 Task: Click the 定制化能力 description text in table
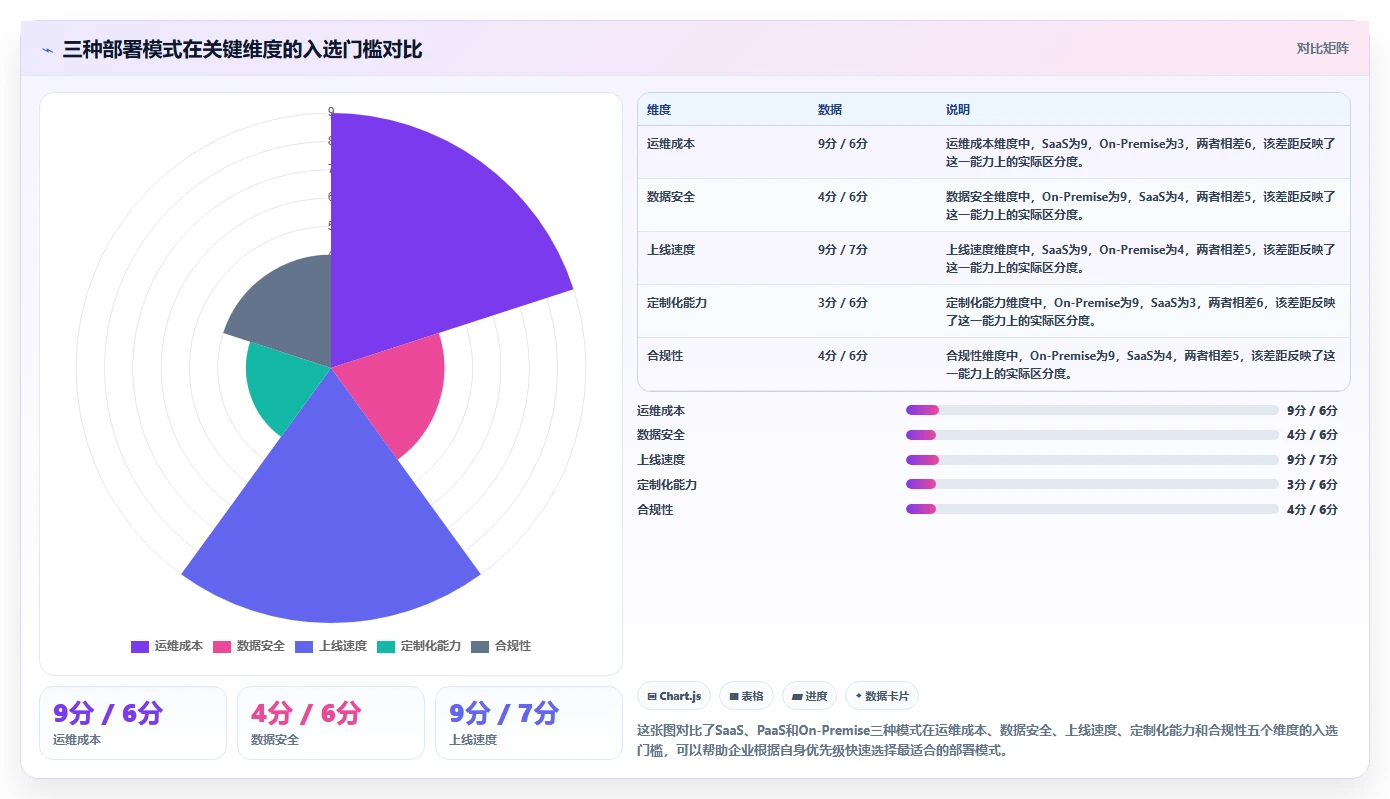(x=1141, y=311)
